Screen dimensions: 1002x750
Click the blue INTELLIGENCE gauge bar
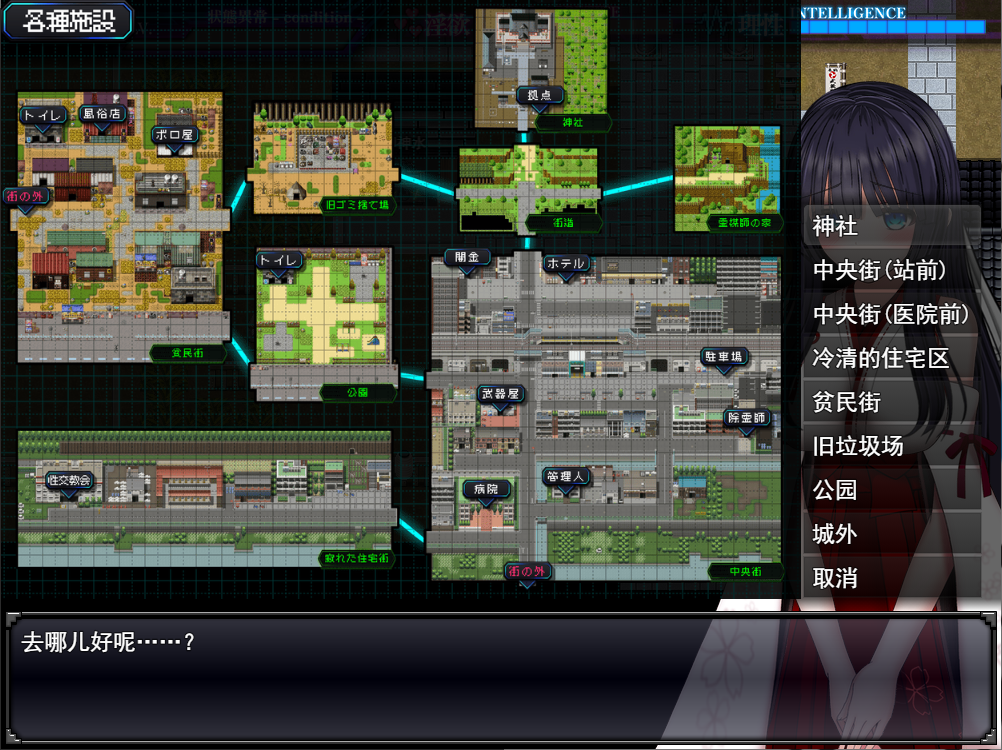pyautogui.click(x=893, y=27)
